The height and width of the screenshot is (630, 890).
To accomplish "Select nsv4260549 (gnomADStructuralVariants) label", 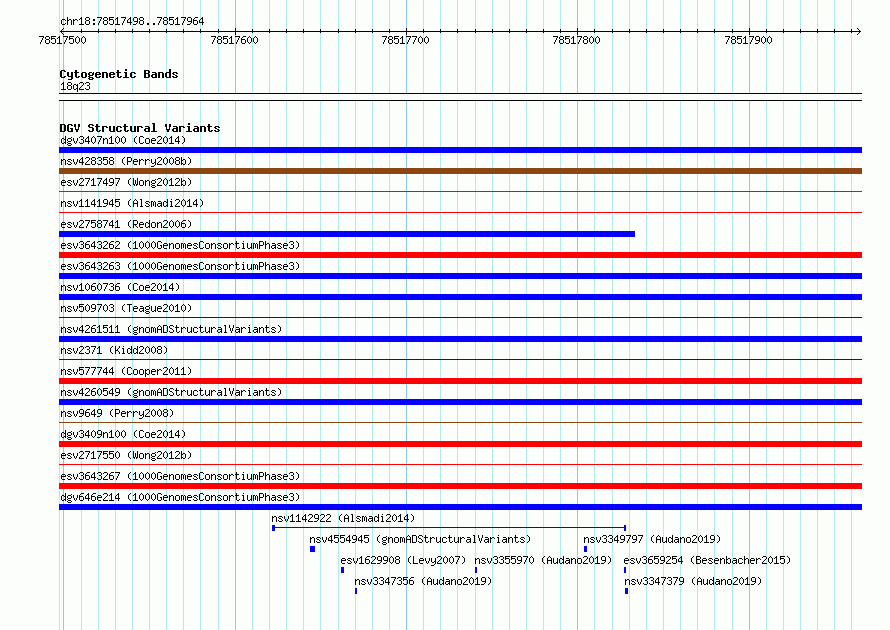I will 171,392.
